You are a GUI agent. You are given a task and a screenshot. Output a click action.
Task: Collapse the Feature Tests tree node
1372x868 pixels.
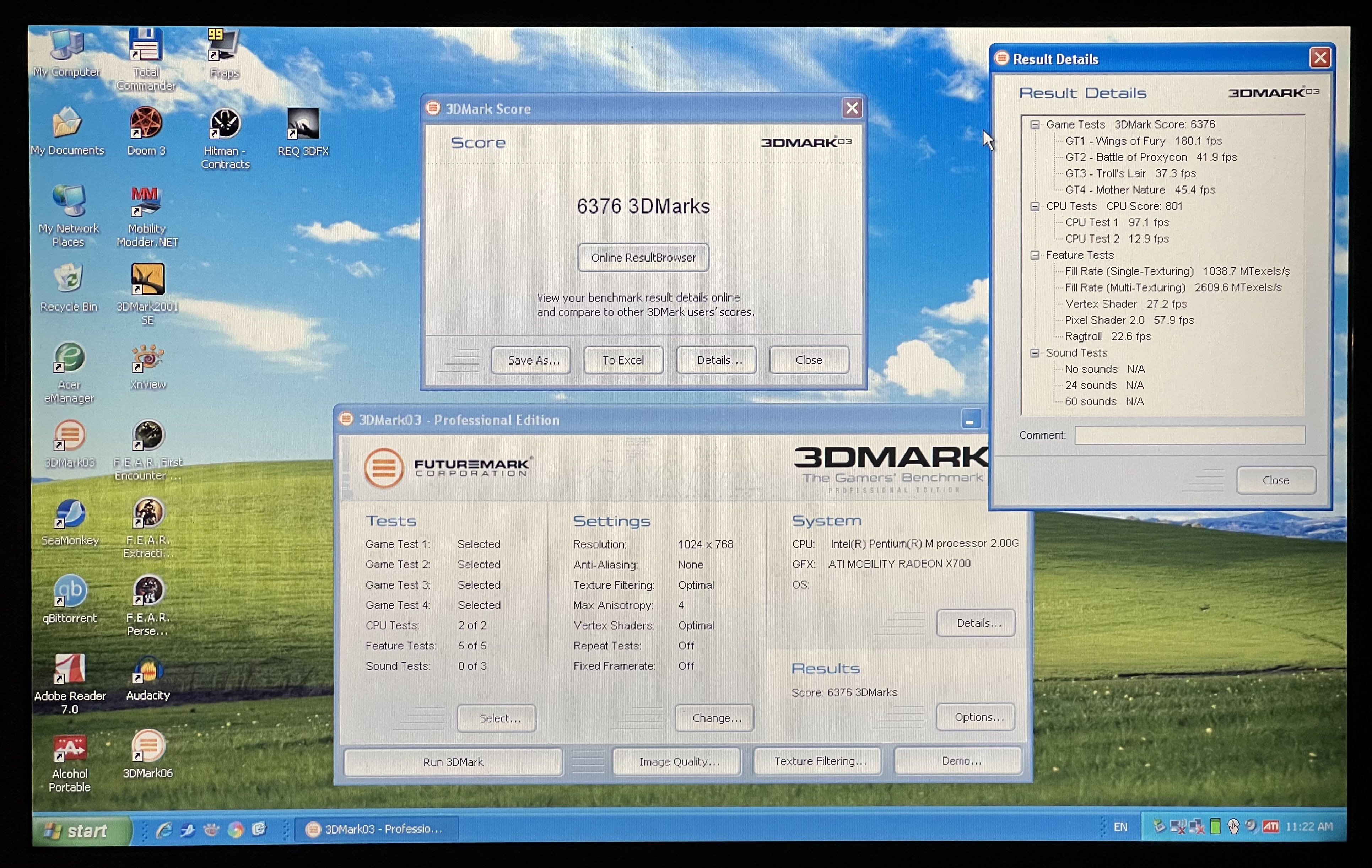point(1035,255)
